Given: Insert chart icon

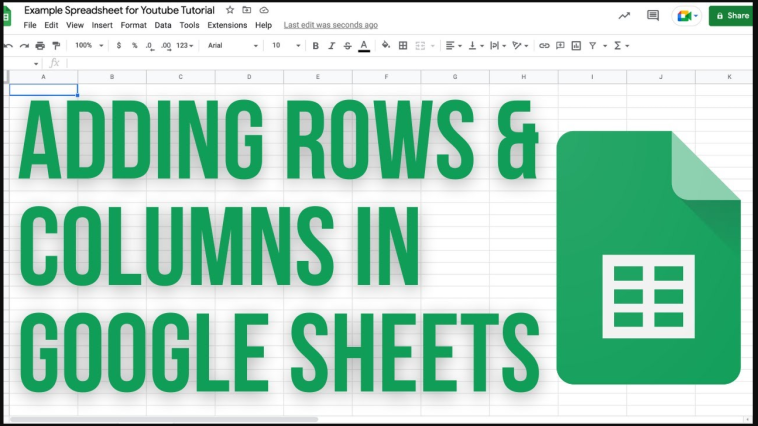Looking at the screenshot, I should coord(576,45).
